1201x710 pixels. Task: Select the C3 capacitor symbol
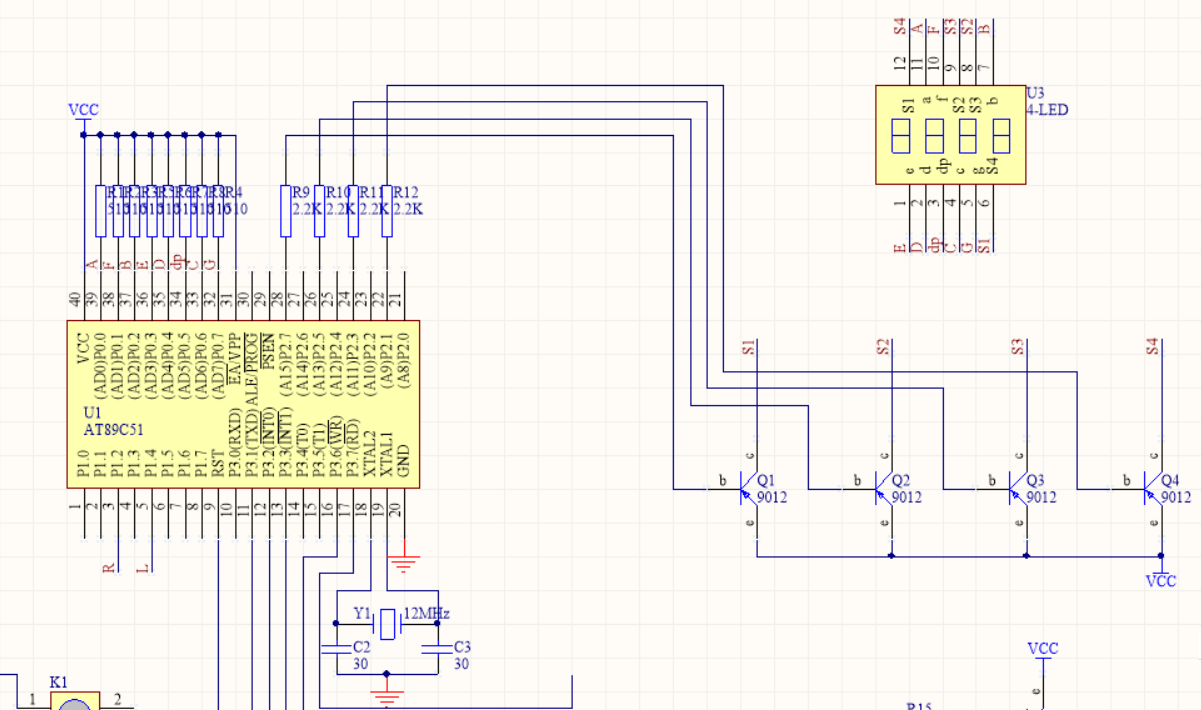pos(437,648)
